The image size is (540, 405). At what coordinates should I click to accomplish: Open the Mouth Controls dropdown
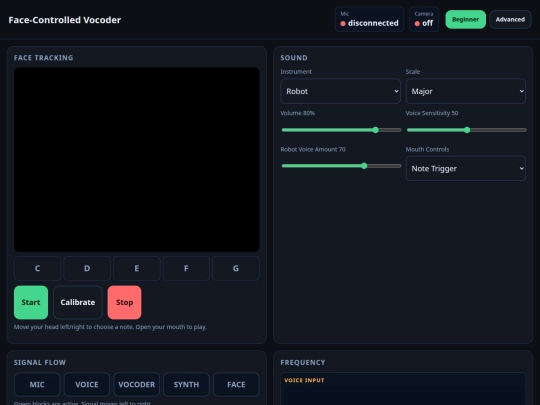[x=466, y=168]
